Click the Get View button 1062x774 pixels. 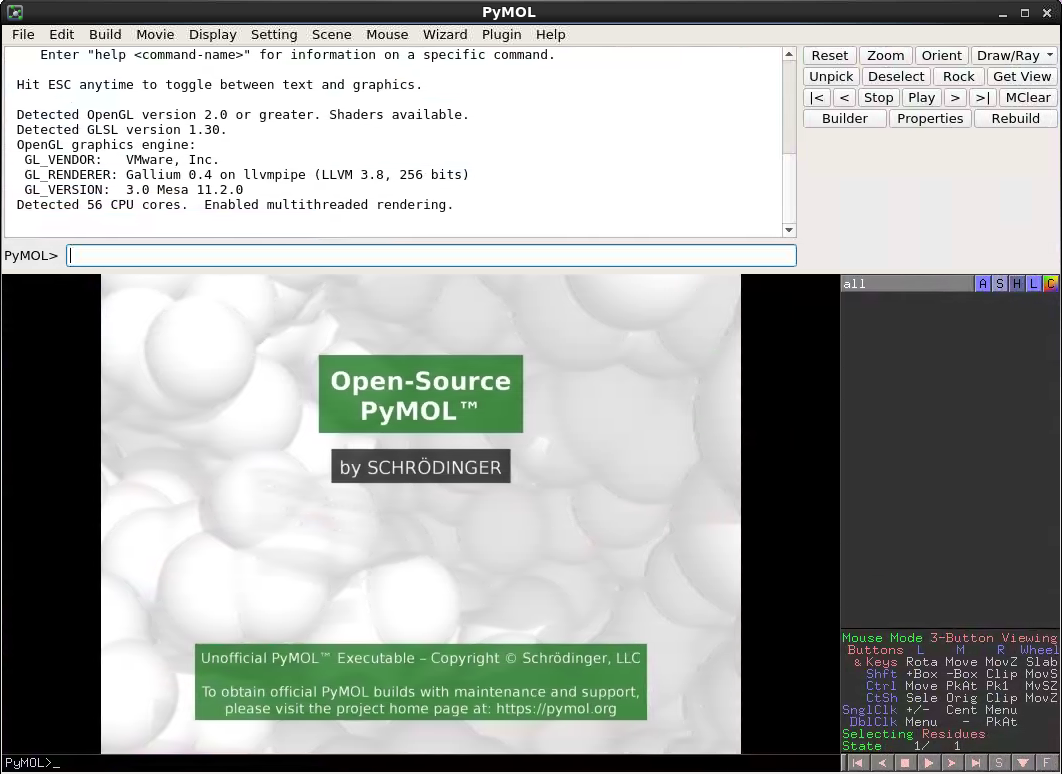click(x=1021, y=76)
